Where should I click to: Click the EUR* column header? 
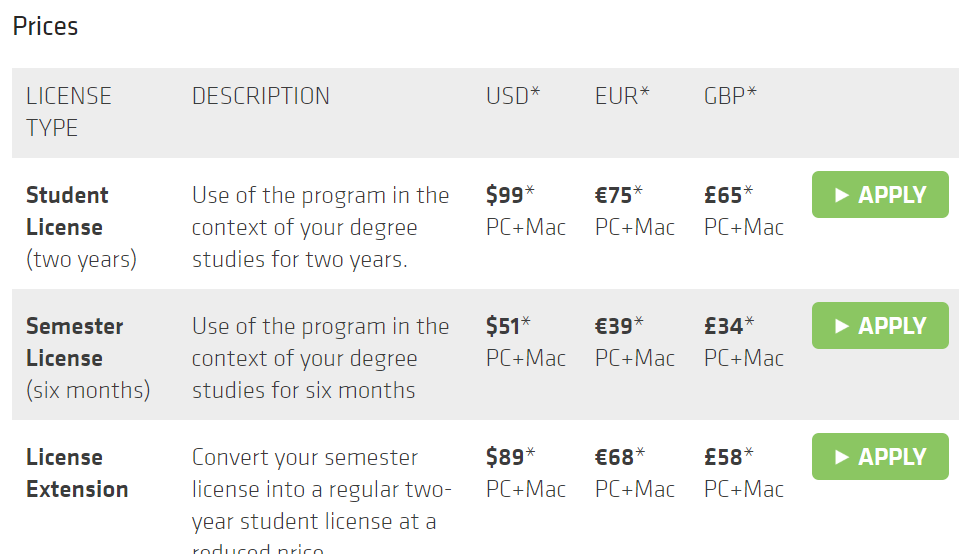[621, 96]
